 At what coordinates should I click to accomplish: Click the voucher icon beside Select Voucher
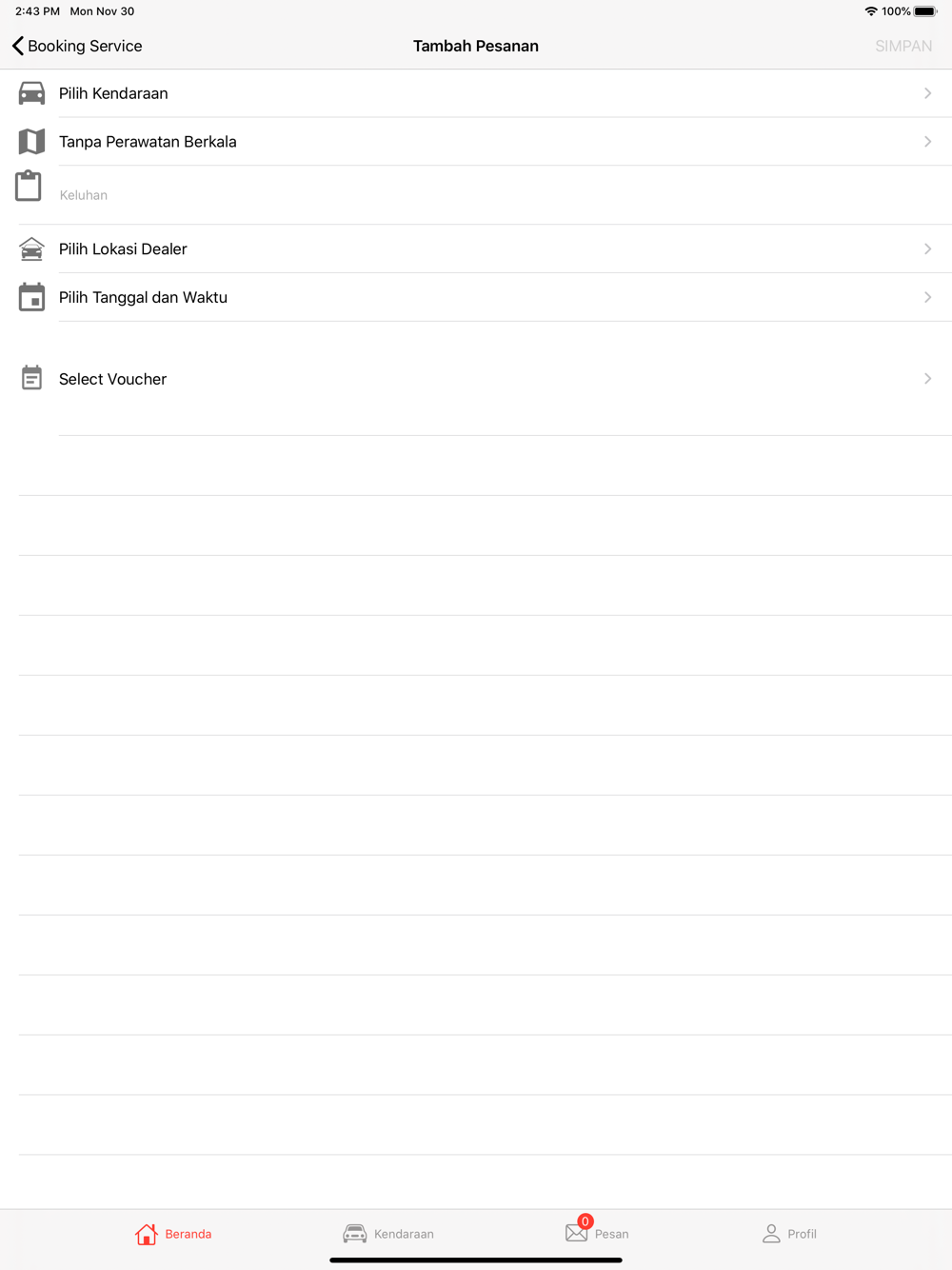[31, 378]
